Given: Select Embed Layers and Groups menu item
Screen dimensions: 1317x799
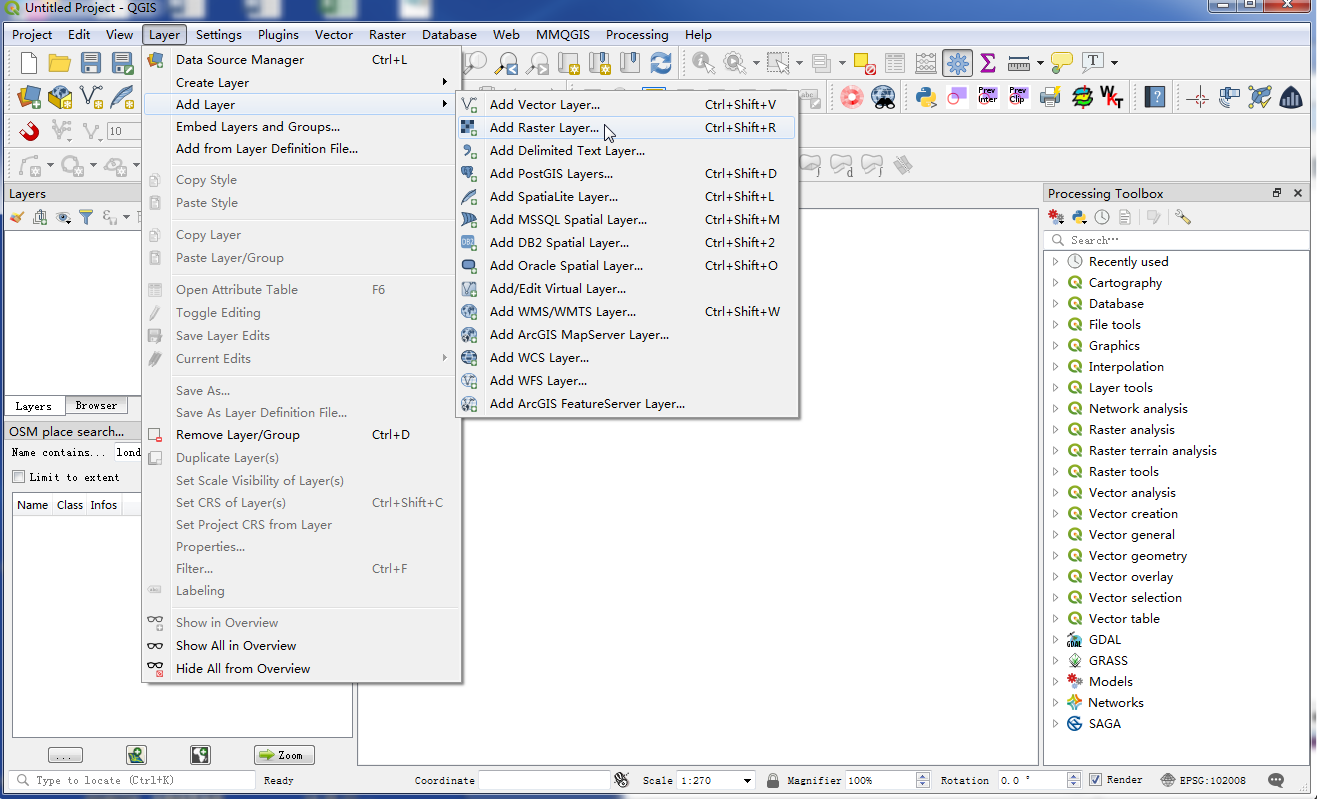Looking at the screenshot, I should click(x=301, y=127).
